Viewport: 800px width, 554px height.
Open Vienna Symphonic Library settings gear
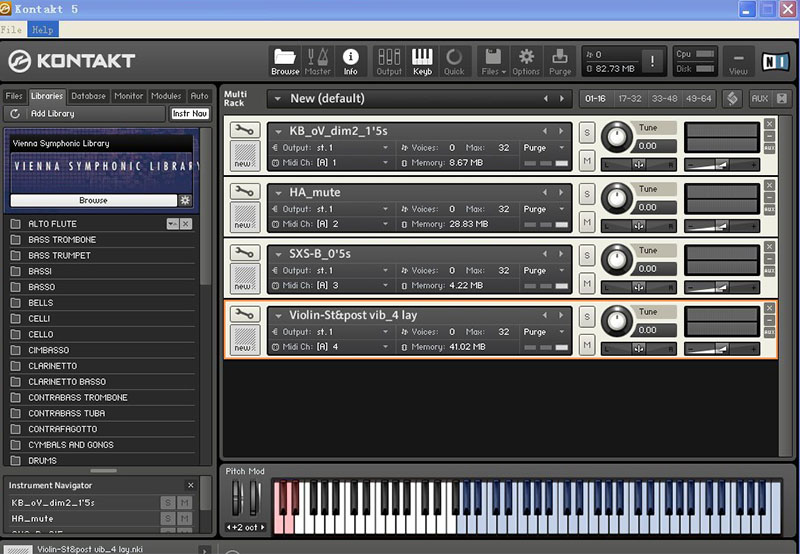tap(185, 200)
